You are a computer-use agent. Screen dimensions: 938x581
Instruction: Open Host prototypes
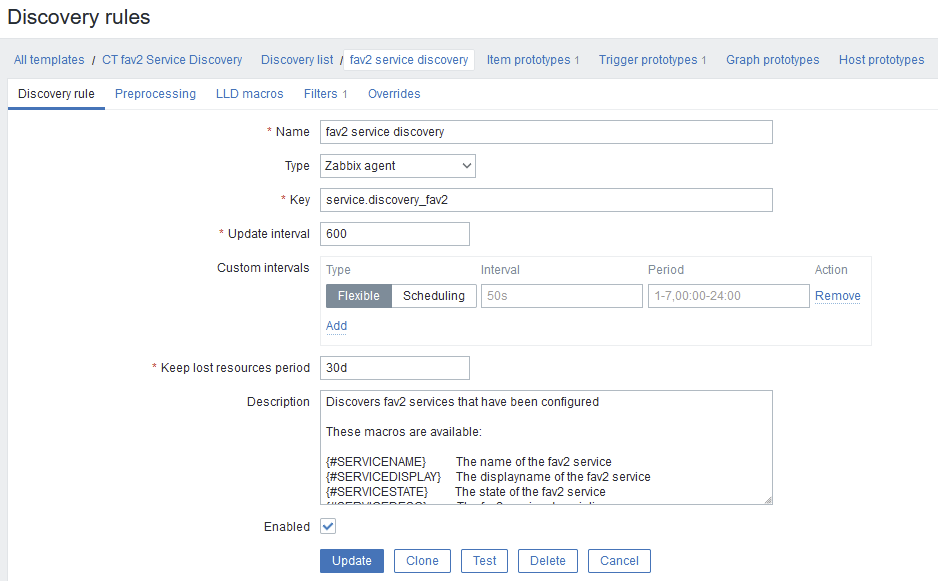pos(881,60)
